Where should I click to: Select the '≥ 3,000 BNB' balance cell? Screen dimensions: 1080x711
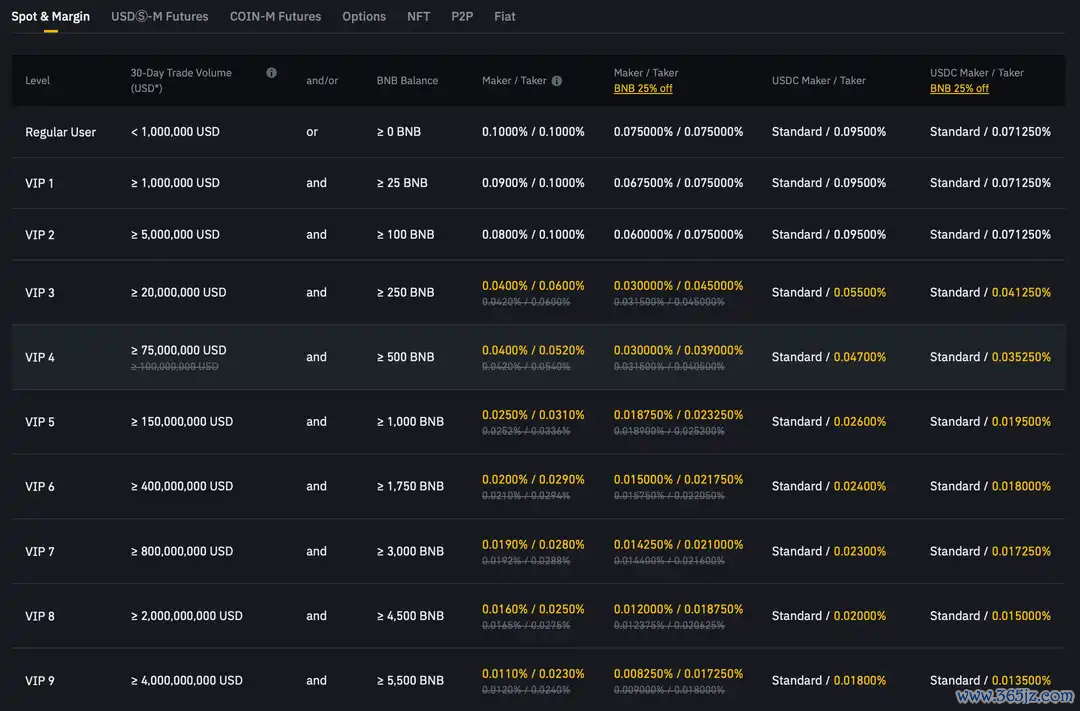pos(410,551)
